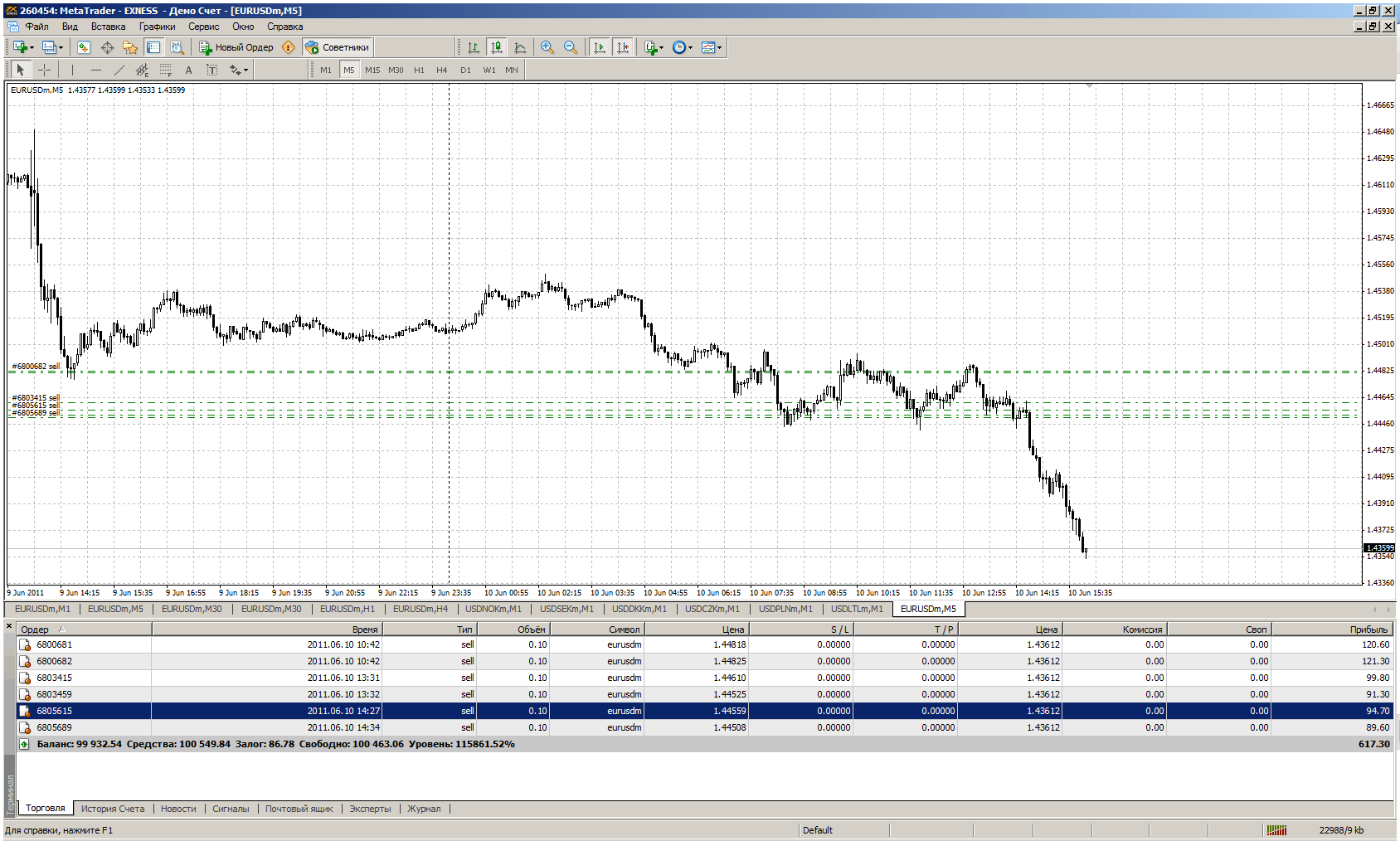
Task: Switch to USDNOKm,M1 chart tab
Action: point(493,609)
